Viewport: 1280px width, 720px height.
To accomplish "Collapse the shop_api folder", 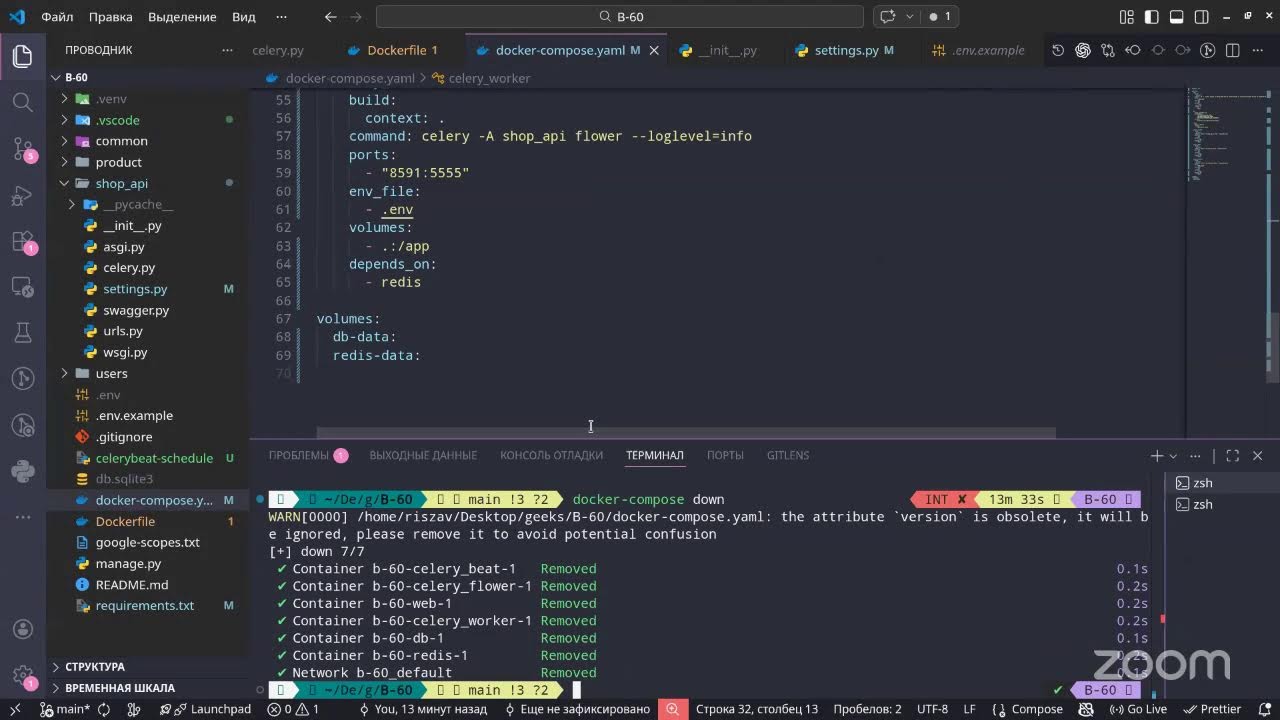I will click(65, 183).
